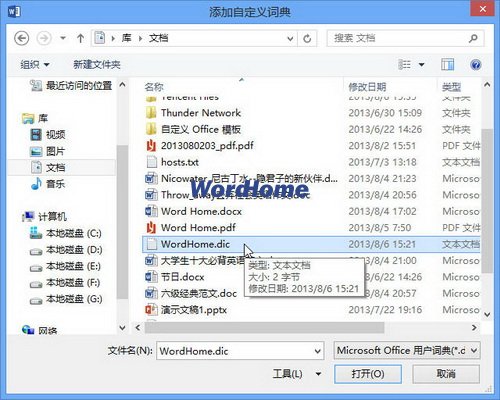Select 网络 in the navigation tree
The width and height of the screenshot is (500, 400).
coord(40,330)
